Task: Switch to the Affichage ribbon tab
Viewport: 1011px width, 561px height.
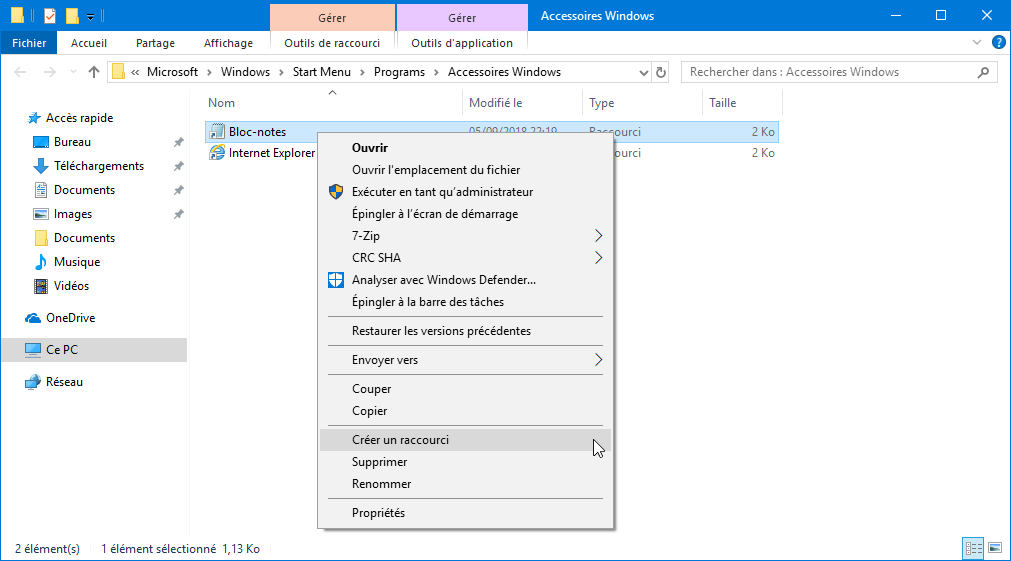Action: (x=228, y=43)
